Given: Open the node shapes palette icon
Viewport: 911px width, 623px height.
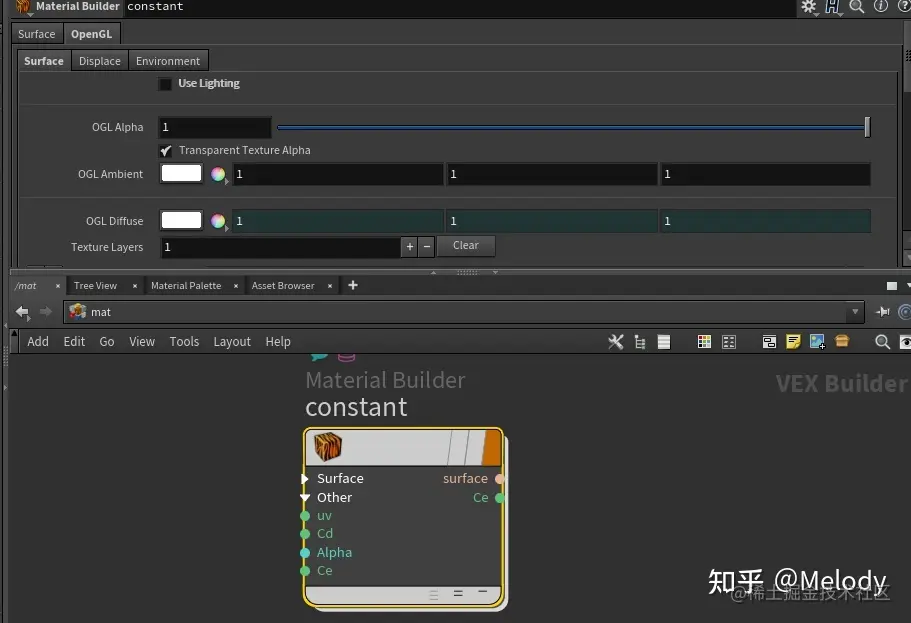Looking at the screenshot, I should (729, 342).
